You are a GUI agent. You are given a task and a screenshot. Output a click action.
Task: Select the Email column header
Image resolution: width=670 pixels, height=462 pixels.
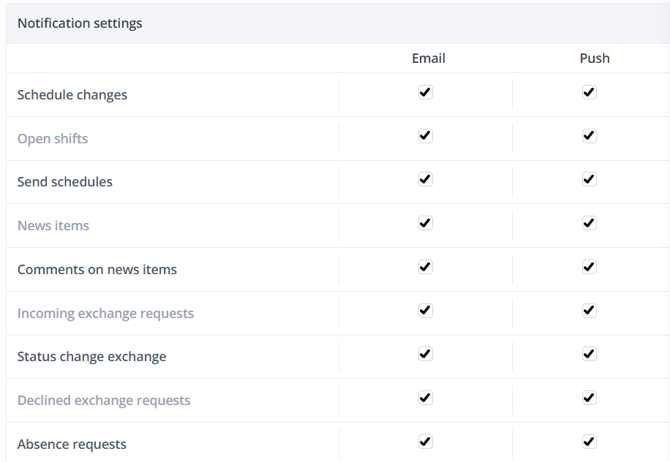point(428,58)
